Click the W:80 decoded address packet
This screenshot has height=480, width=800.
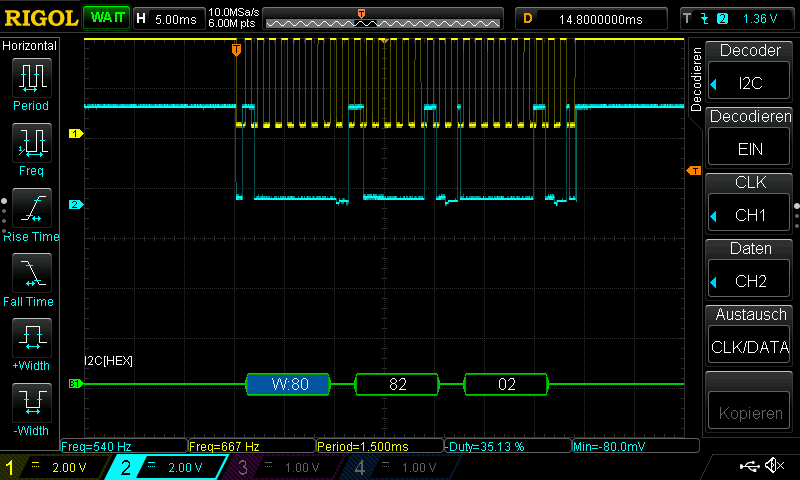(287, 384)
